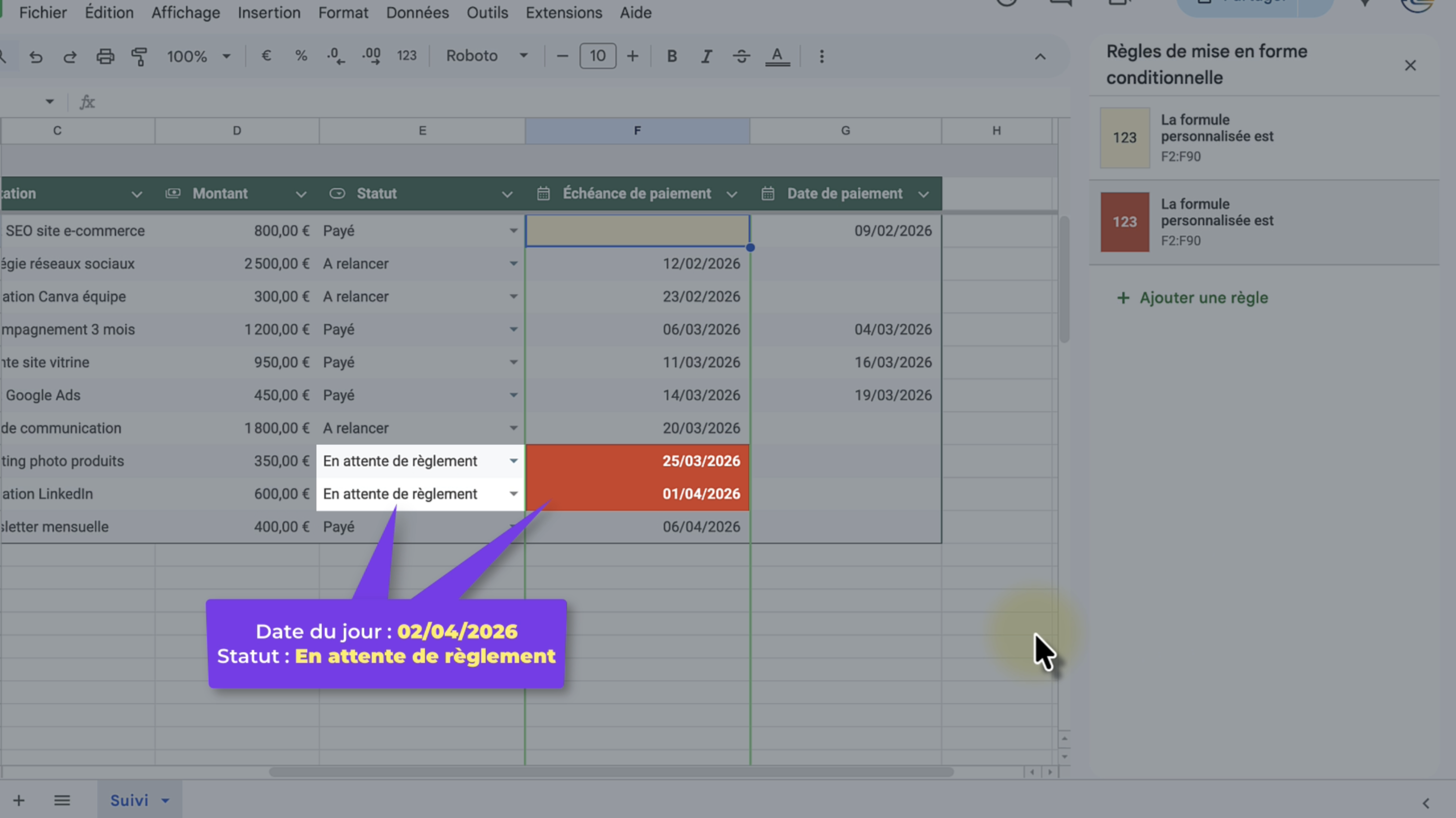Open zoom level 100% dropdown
The image size is (1456, 818).
tap(198, 56)
